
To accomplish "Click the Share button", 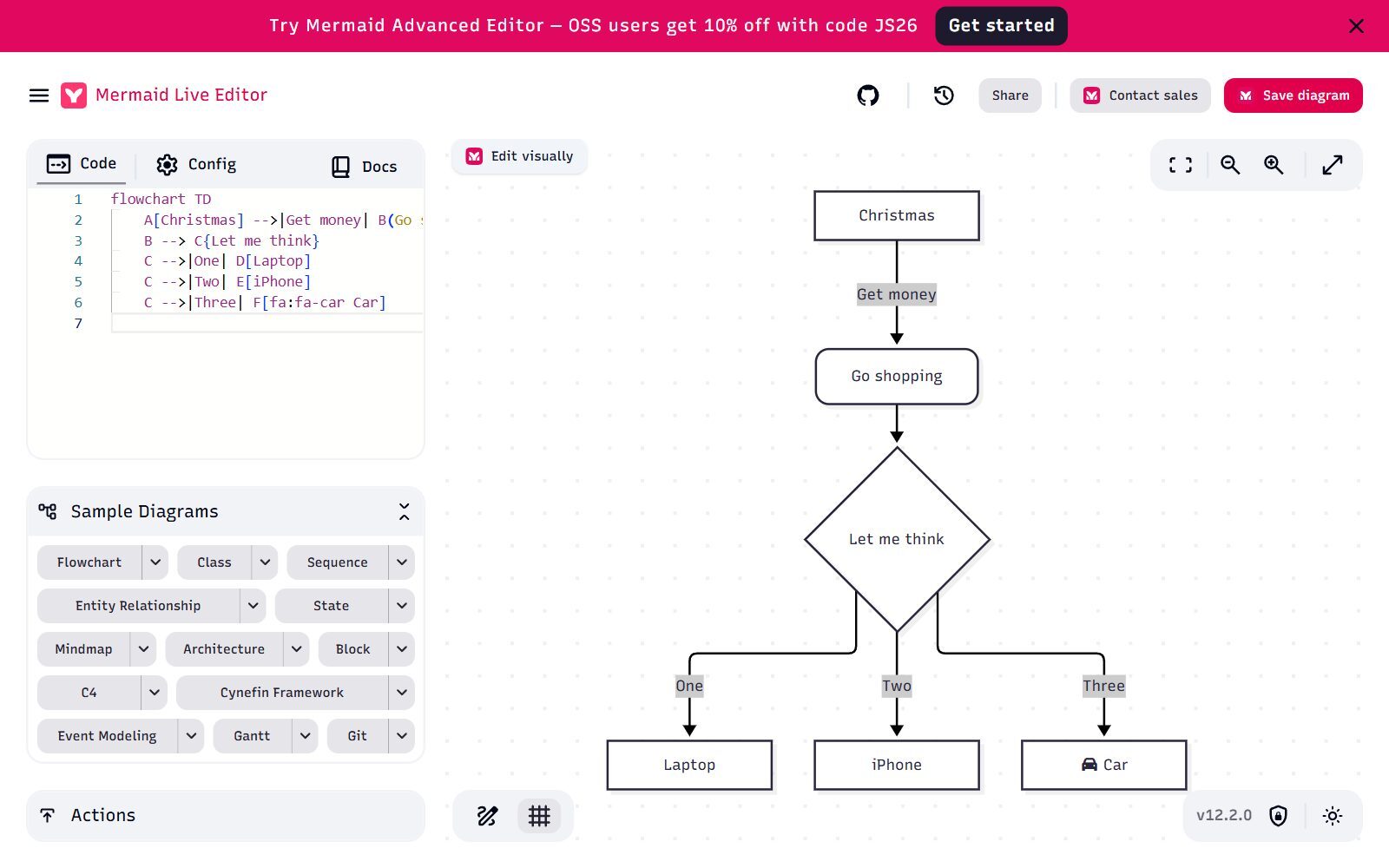I will (1010, 95).
